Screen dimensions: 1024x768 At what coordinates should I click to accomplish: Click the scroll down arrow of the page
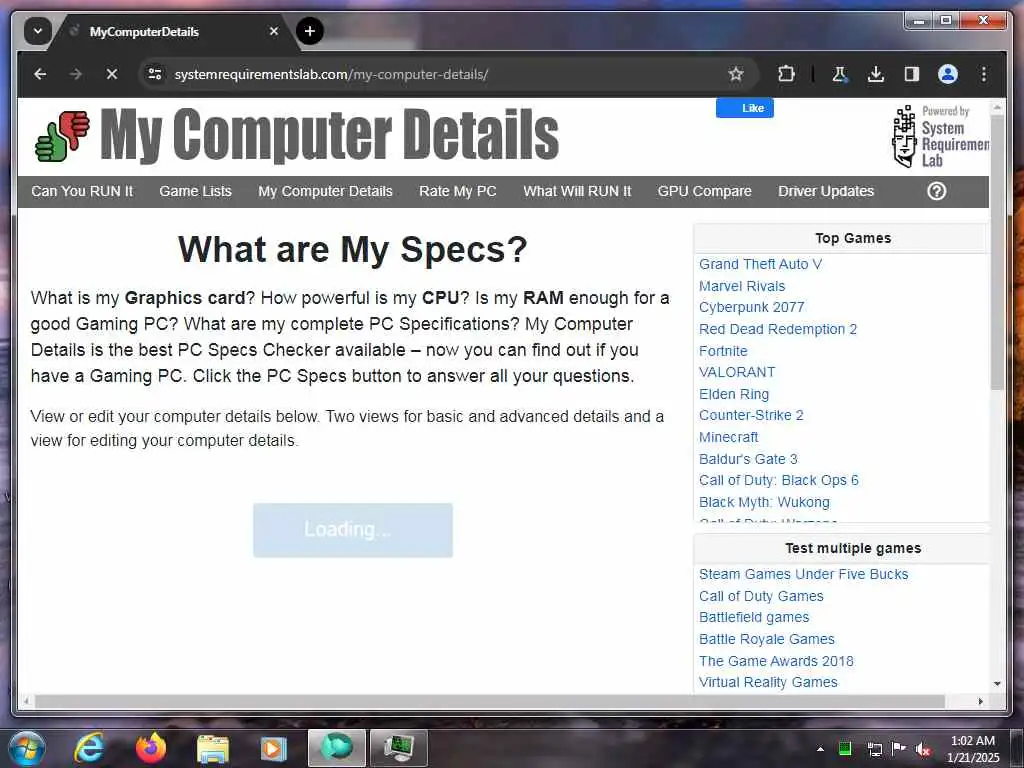[997, 684]
